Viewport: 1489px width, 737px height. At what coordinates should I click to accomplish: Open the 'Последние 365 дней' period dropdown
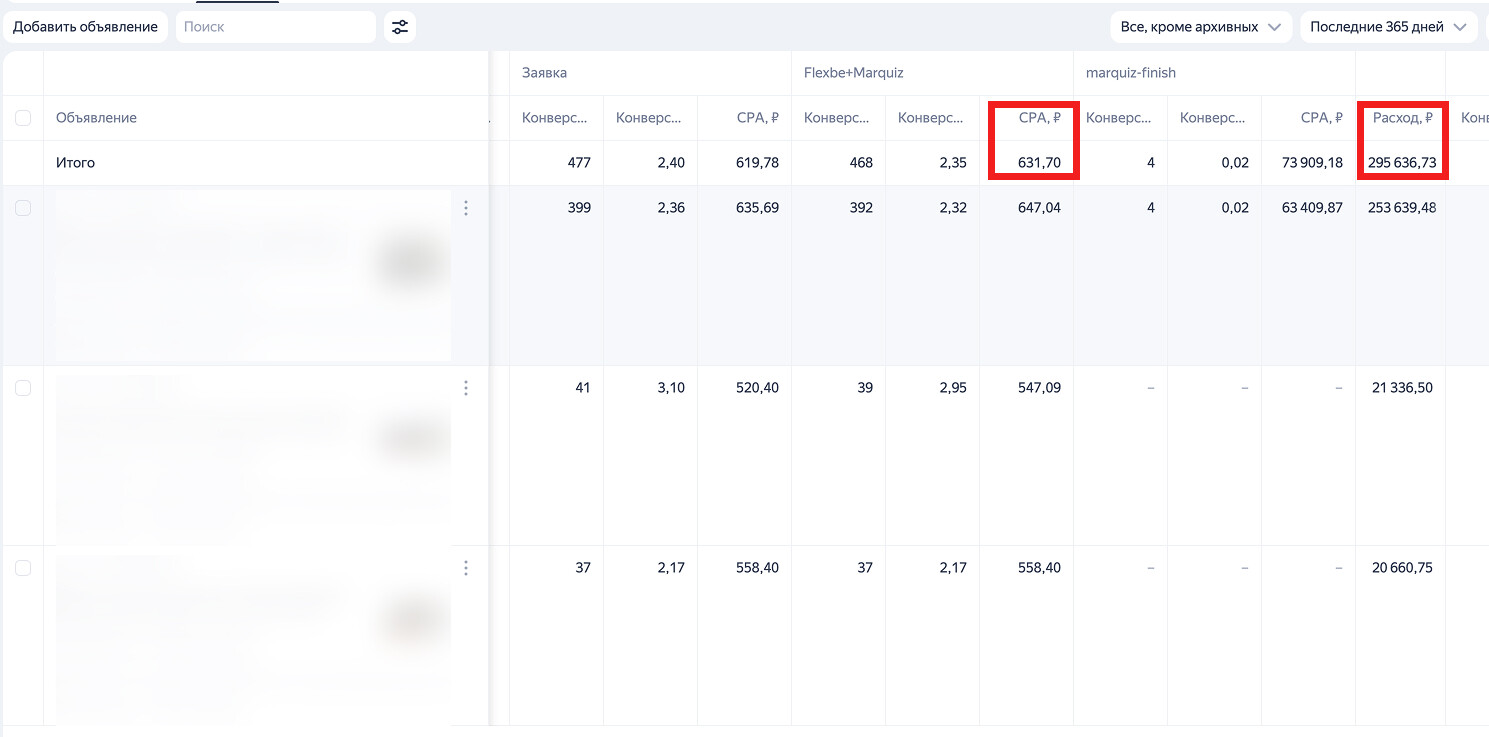click(1388, 27)
